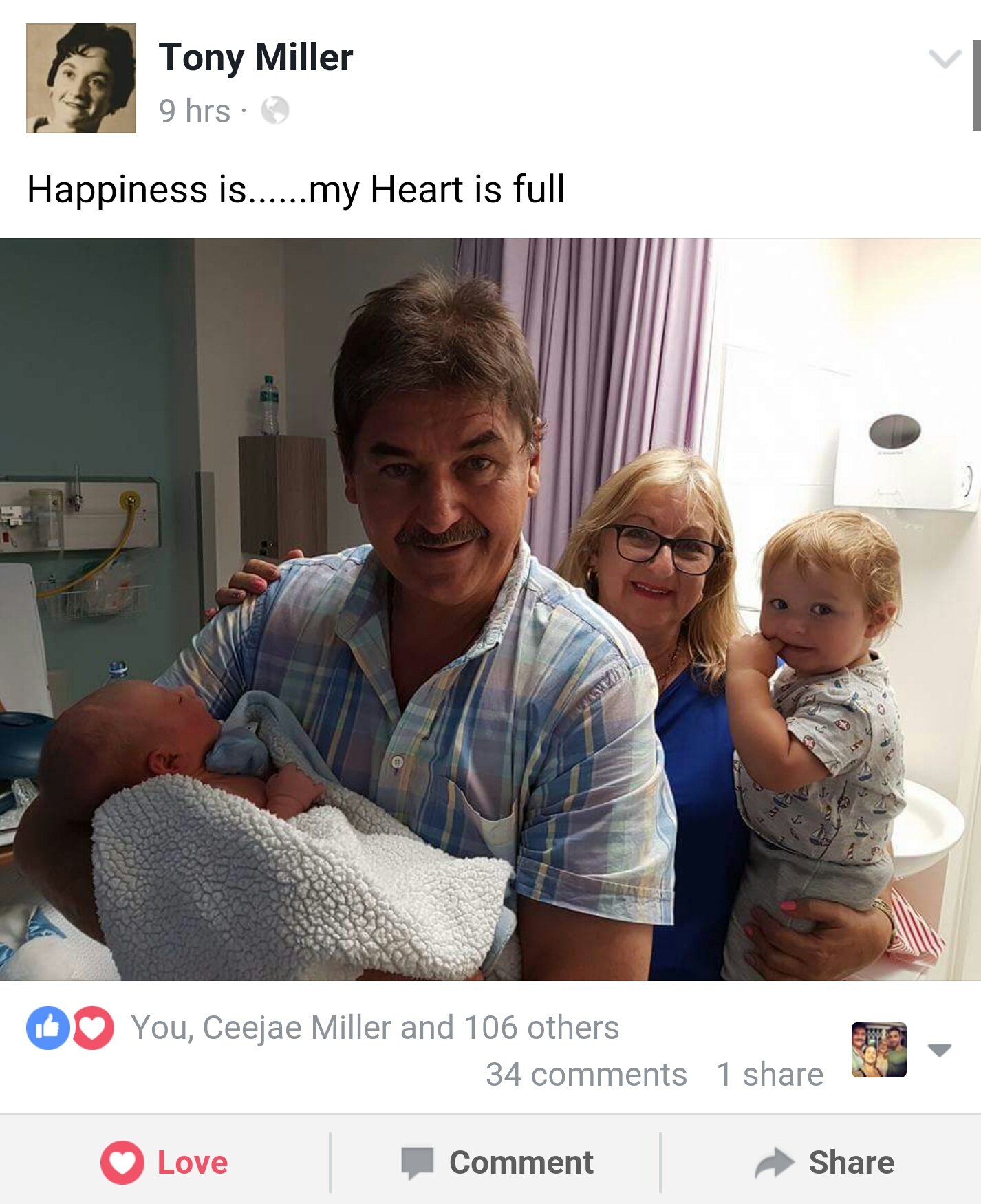Click the heart icon beside Love
The height and width of the screenshot is (1204, 981).
[122, 1163]
